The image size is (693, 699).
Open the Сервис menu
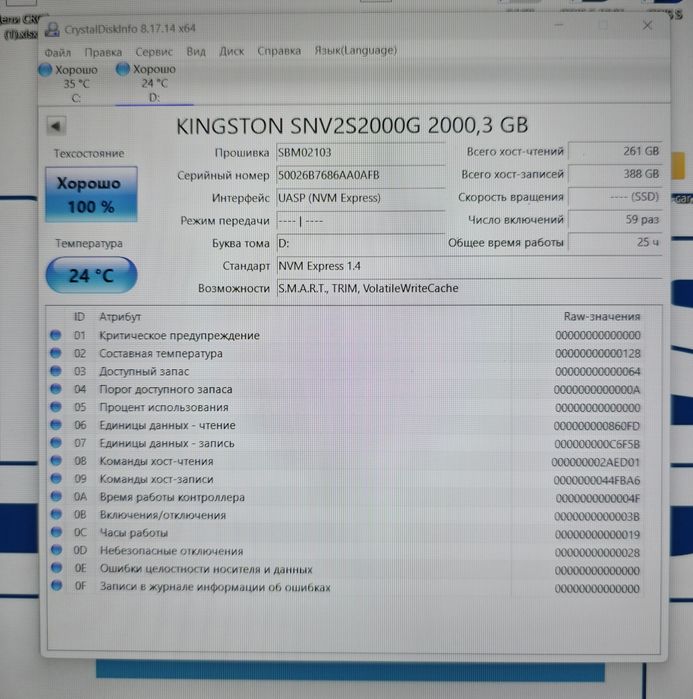pos(154,52)
